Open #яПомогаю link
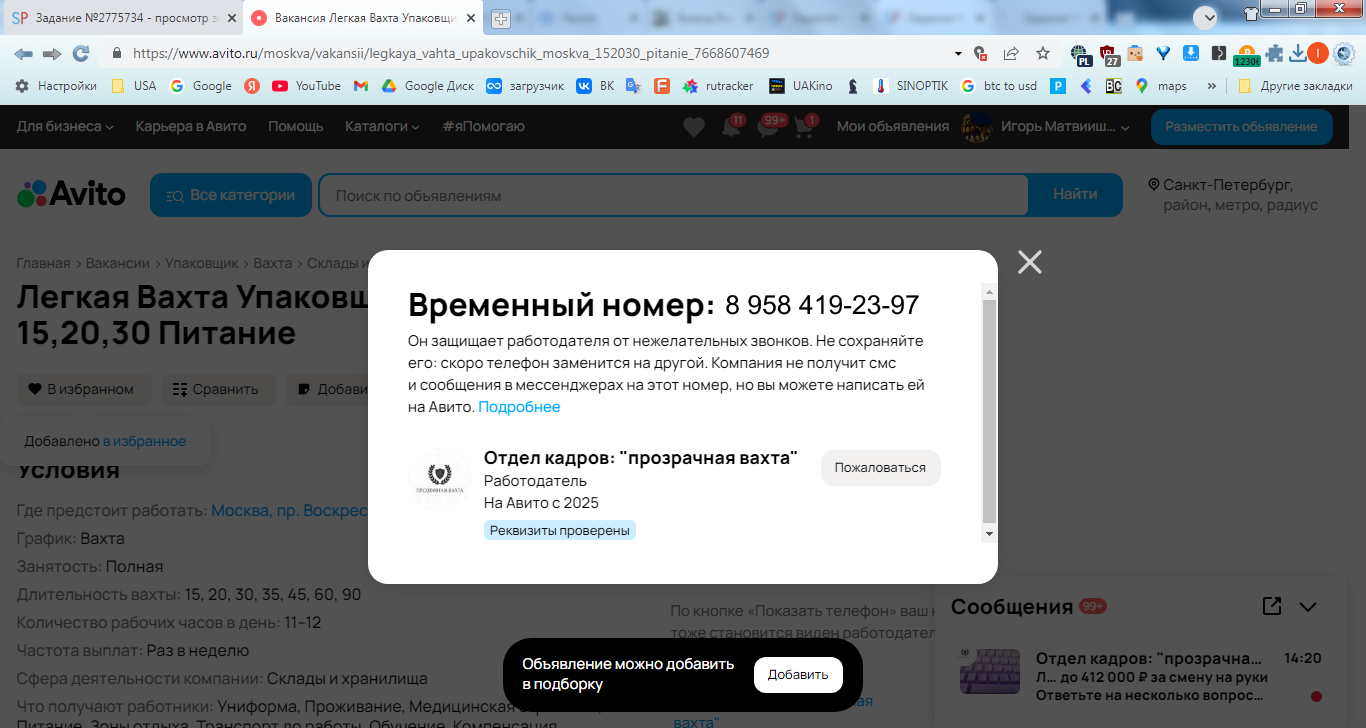1366x728 pixels. (484, 127)
